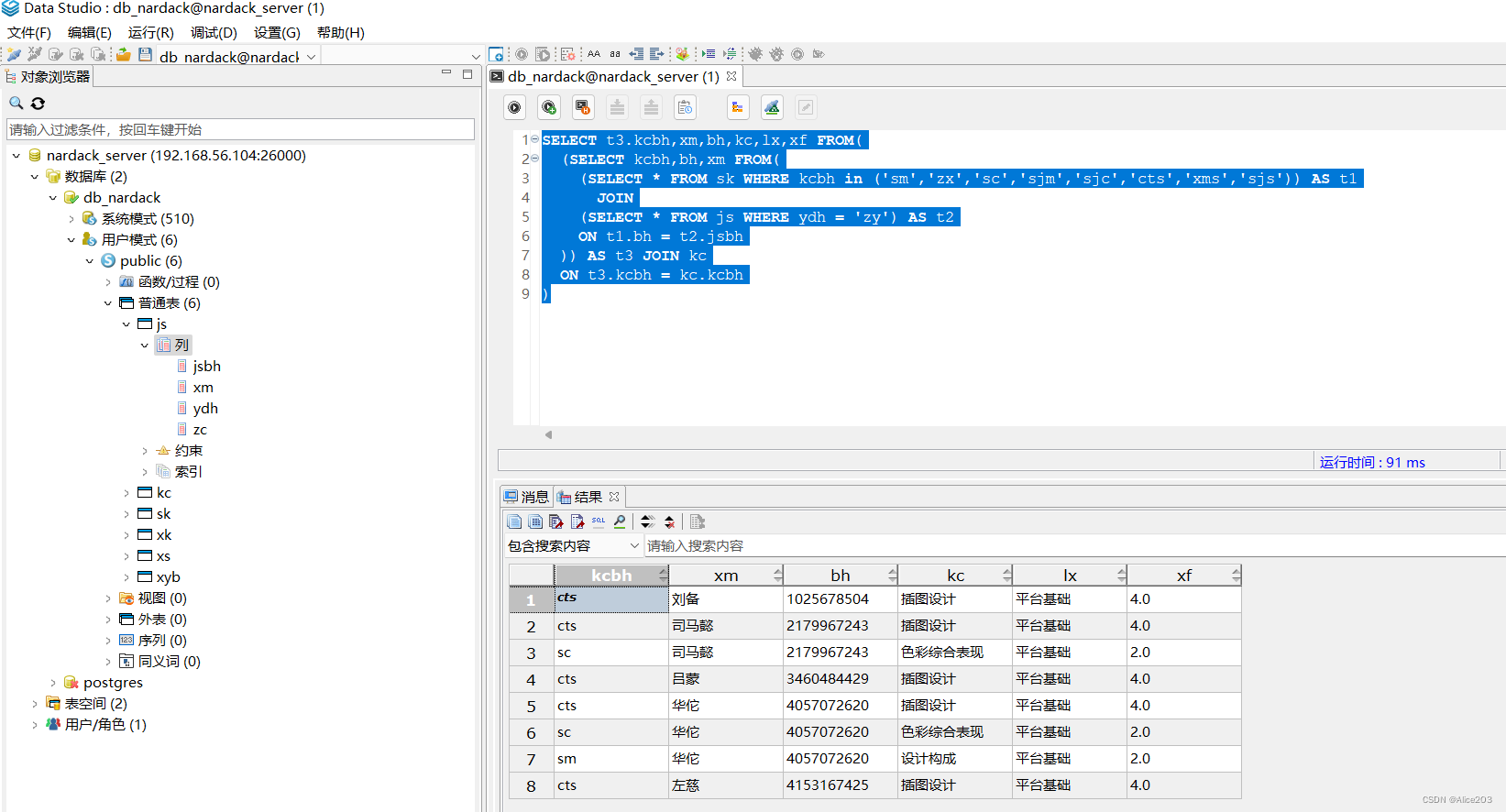Viewport: 1506px width, 812px height.
Task: Minimize the object browser panel
Action: tap(446, 73)
